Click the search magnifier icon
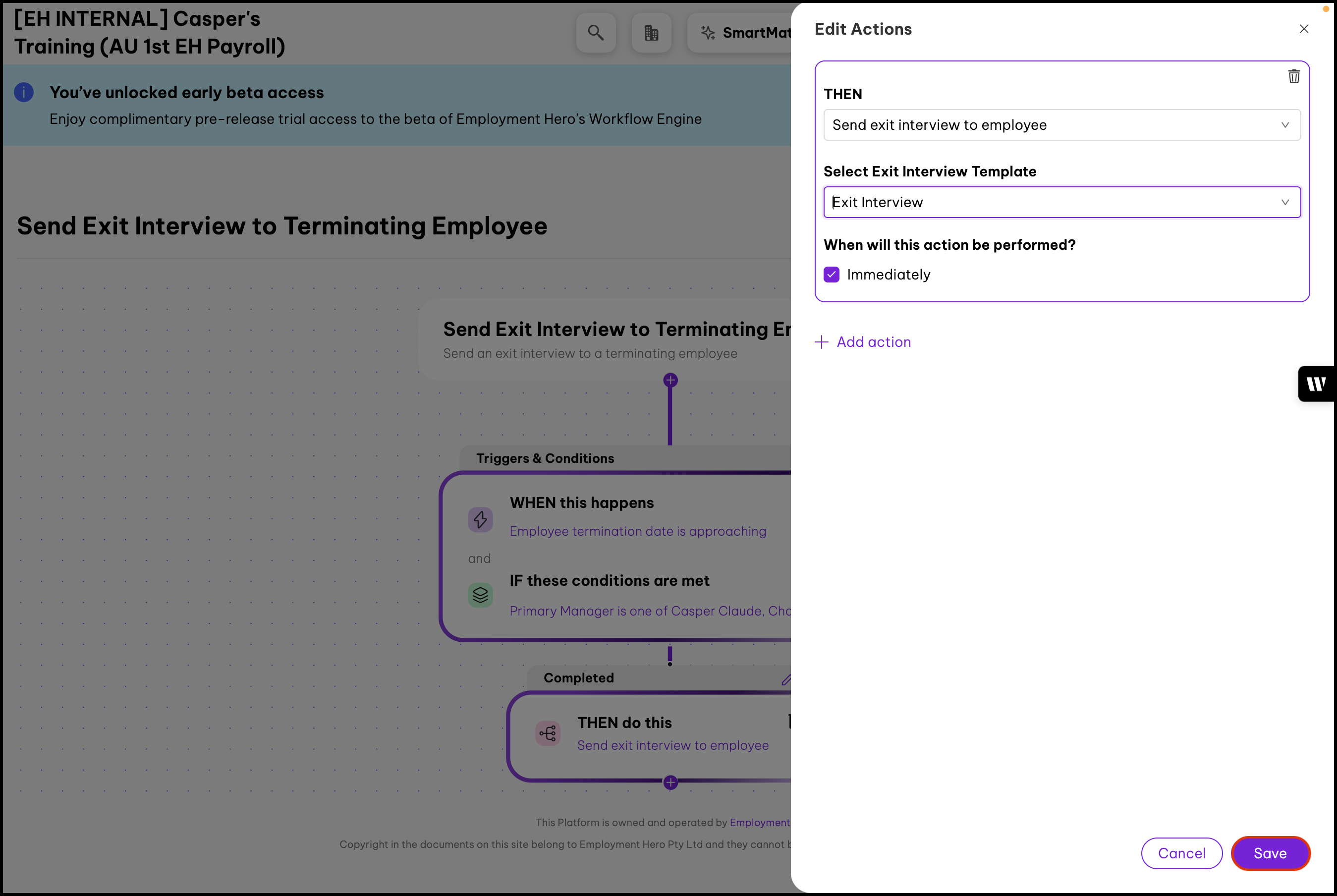 pos(595,33)
